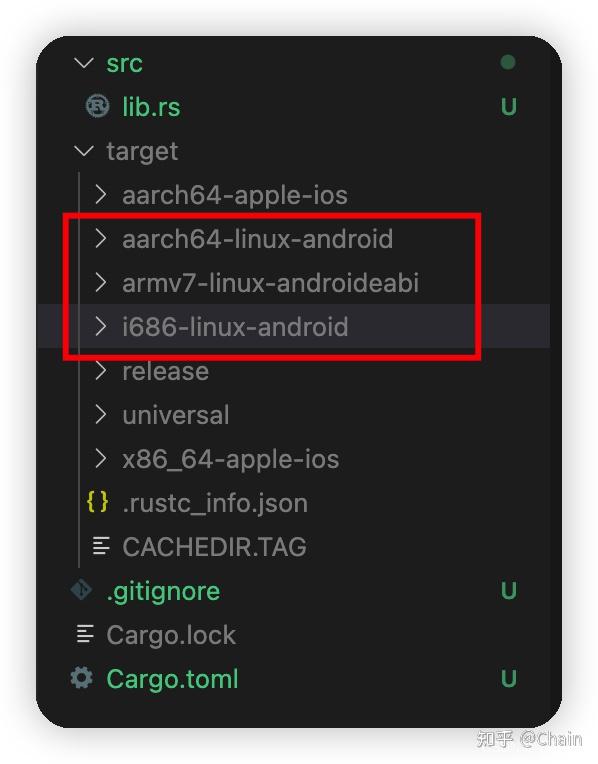Open the Cargo.toml file
The image size is (598, 764).
pyautogui.click(x=172, y=679)
